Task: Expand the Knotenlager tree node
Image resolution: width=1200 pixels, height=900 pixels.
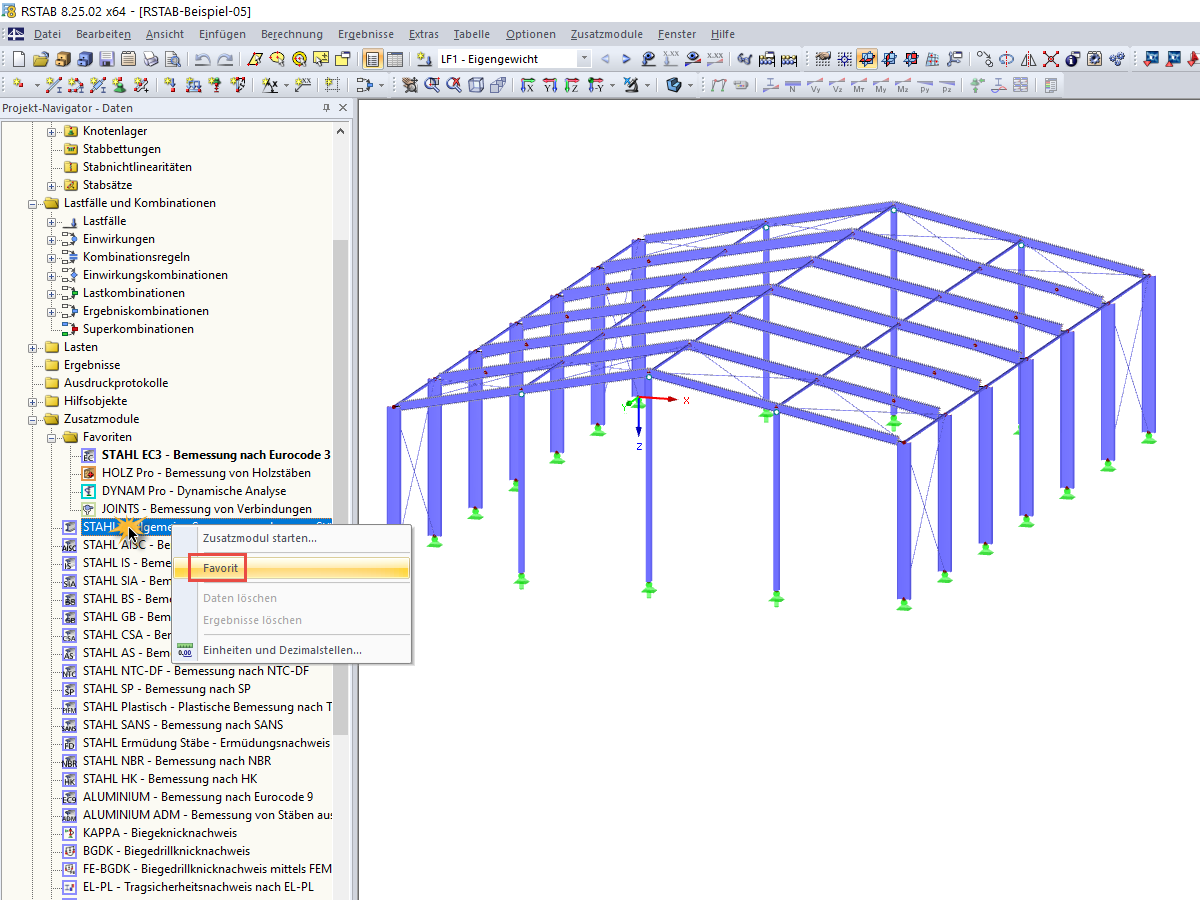Action: tap(52, 131)
